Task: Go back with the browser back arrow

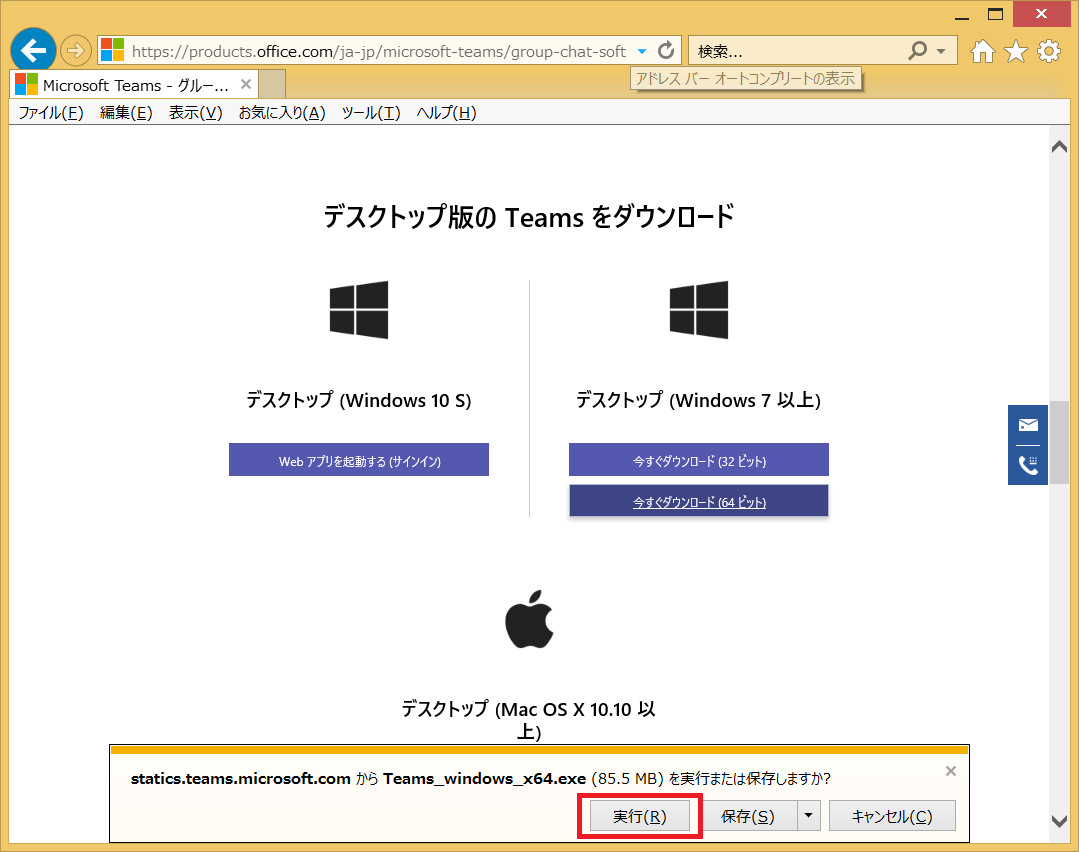Action: pos(33,50)
